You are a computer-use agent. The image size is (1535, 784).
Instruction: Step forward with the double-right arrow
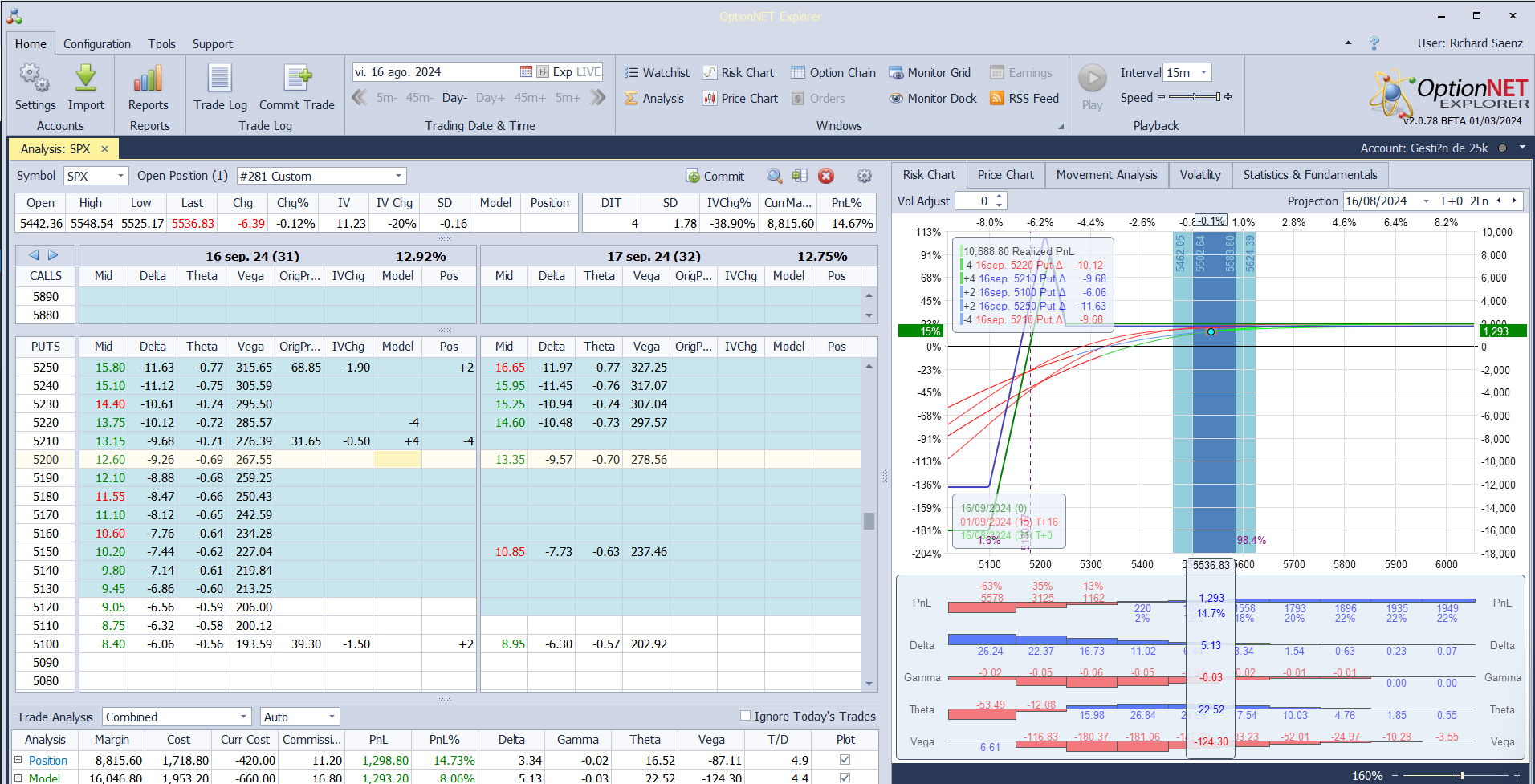tap(597, 98)
